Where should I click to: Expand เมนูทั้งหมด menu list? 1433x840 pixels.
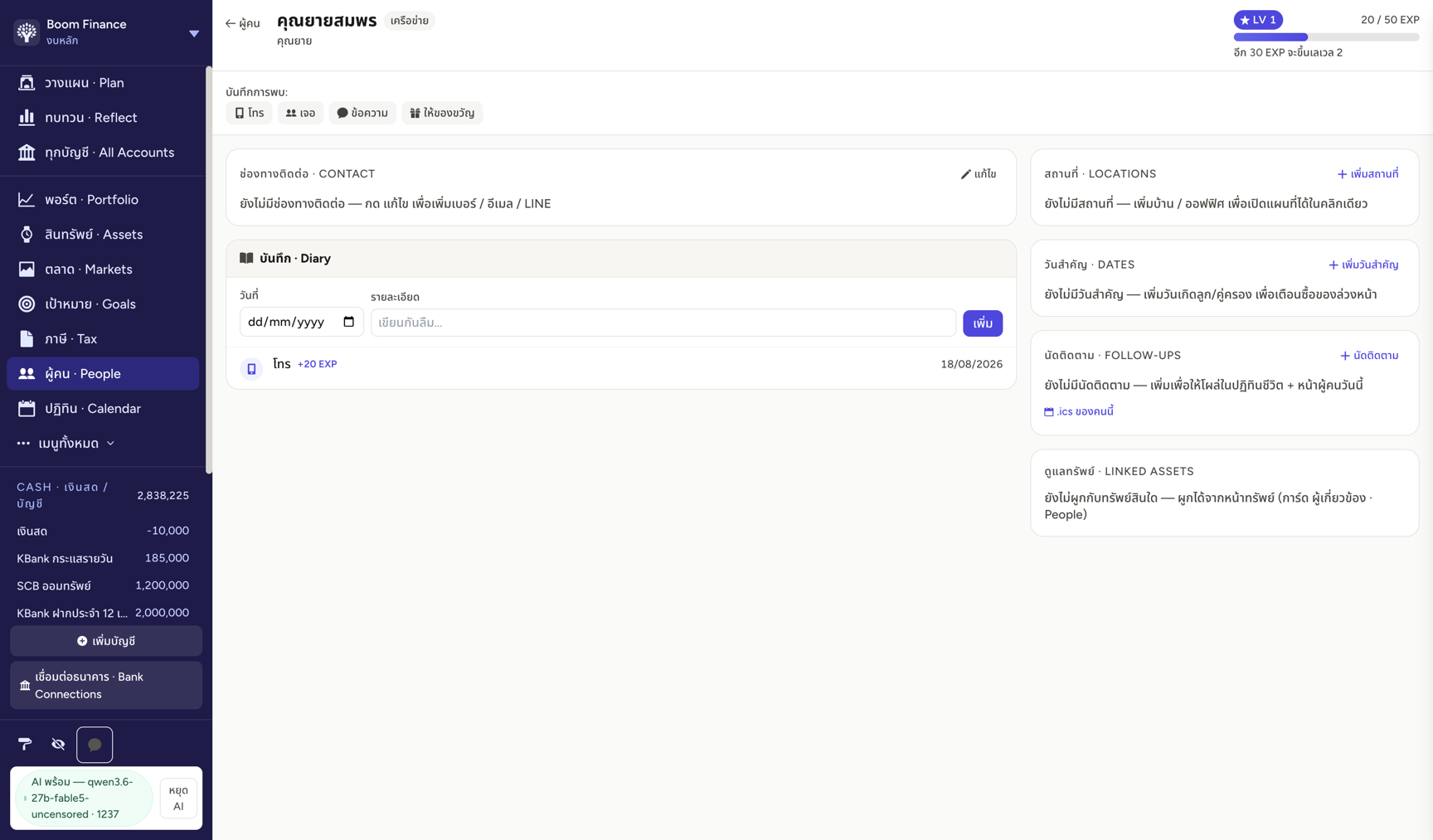pyautogui.click(x=66, y=444)
